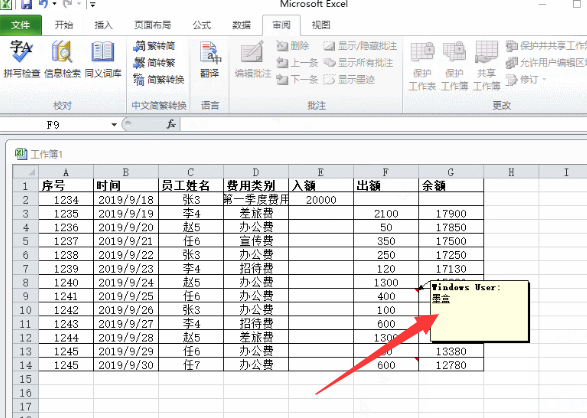Open the name box dropdown arrow
The height and width of the screenshot is (418, 587).
[114, 125]
